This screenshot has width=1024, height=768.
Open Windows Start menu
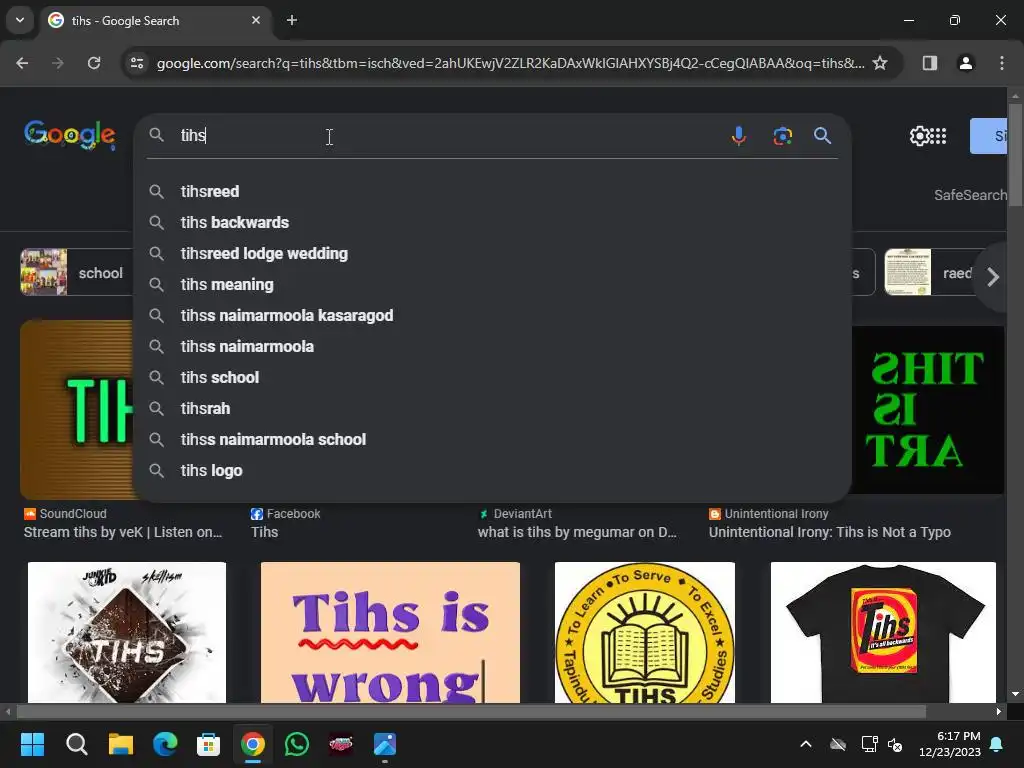[x=32, y=744]
